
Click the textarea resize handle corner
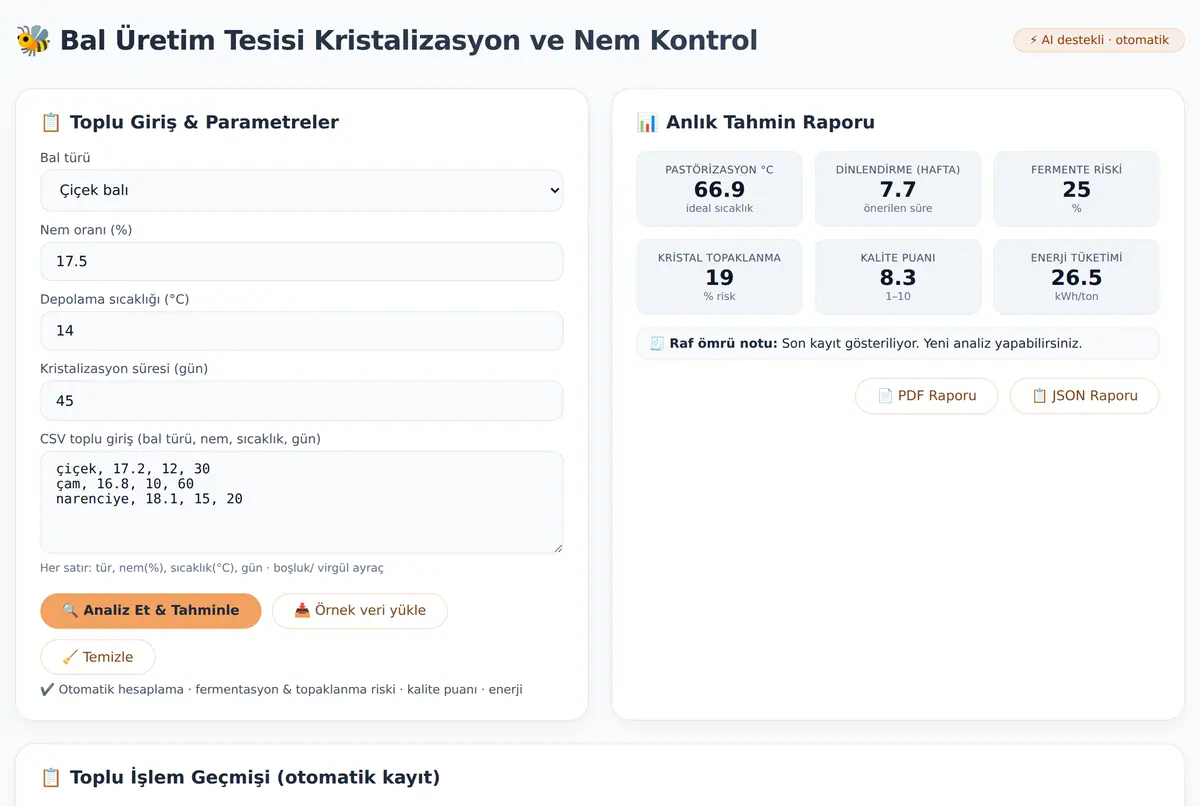point(556,546)
